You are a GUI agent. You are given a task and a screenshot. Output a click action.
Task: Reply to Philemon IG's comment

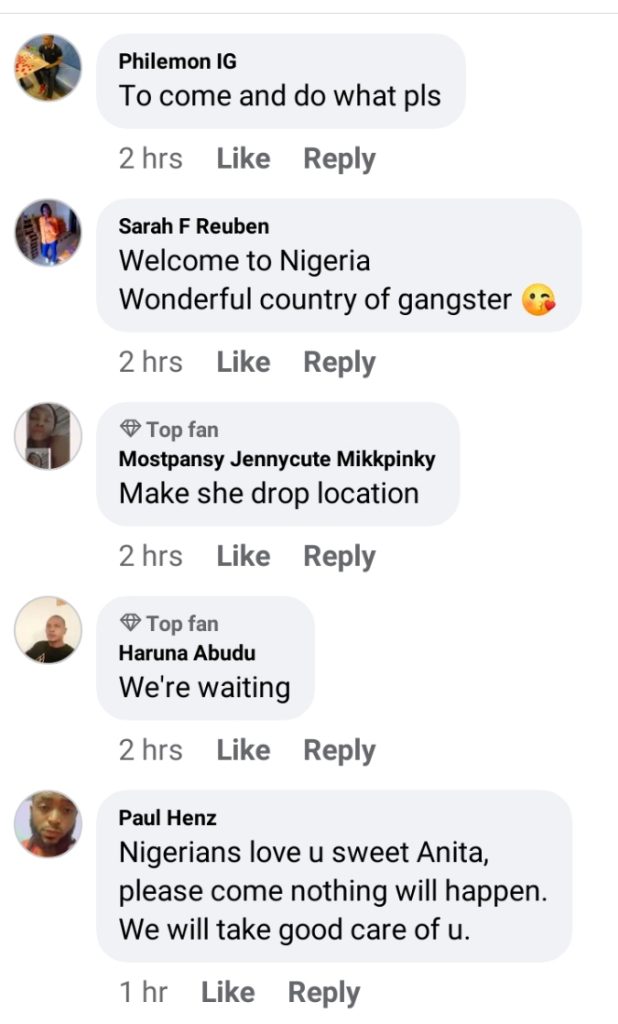338,158
